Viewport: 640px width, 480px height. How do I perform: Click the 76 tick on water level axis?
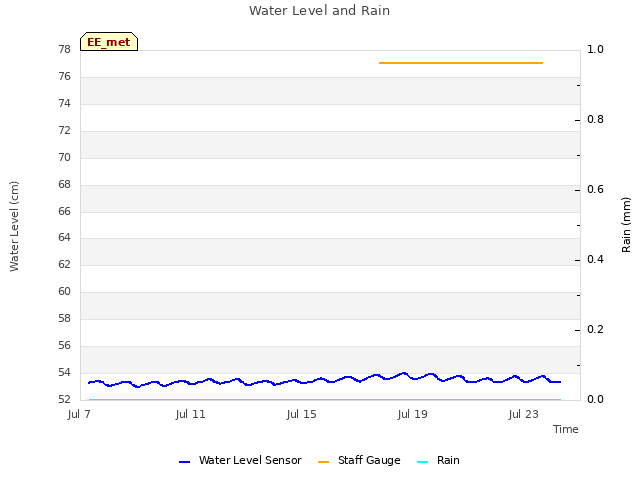[x=64, y=76]
